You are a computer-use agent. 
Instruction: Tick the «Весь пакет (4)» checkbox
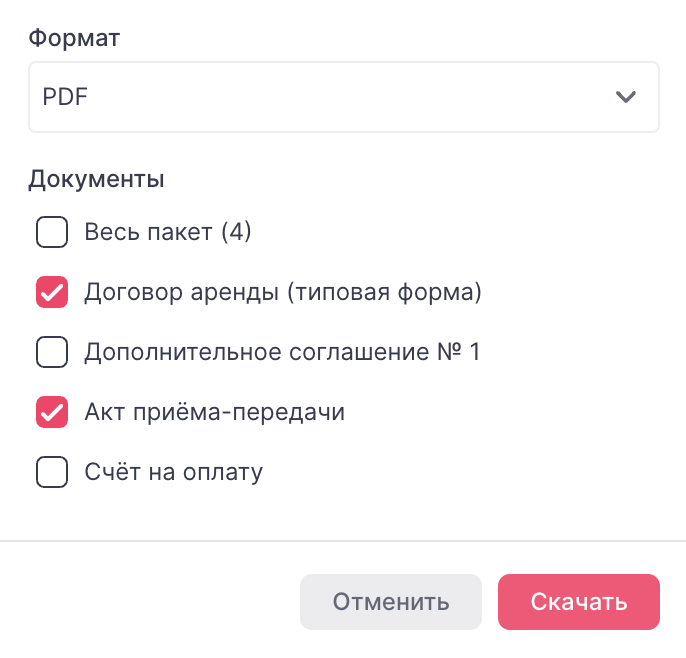(52, 233)
